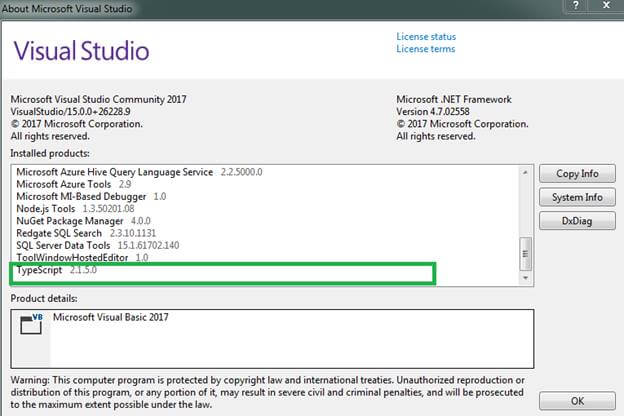Select the Microsoft MI-Based Debugger row
Screen dimensions: 624x416
[91, 197]
